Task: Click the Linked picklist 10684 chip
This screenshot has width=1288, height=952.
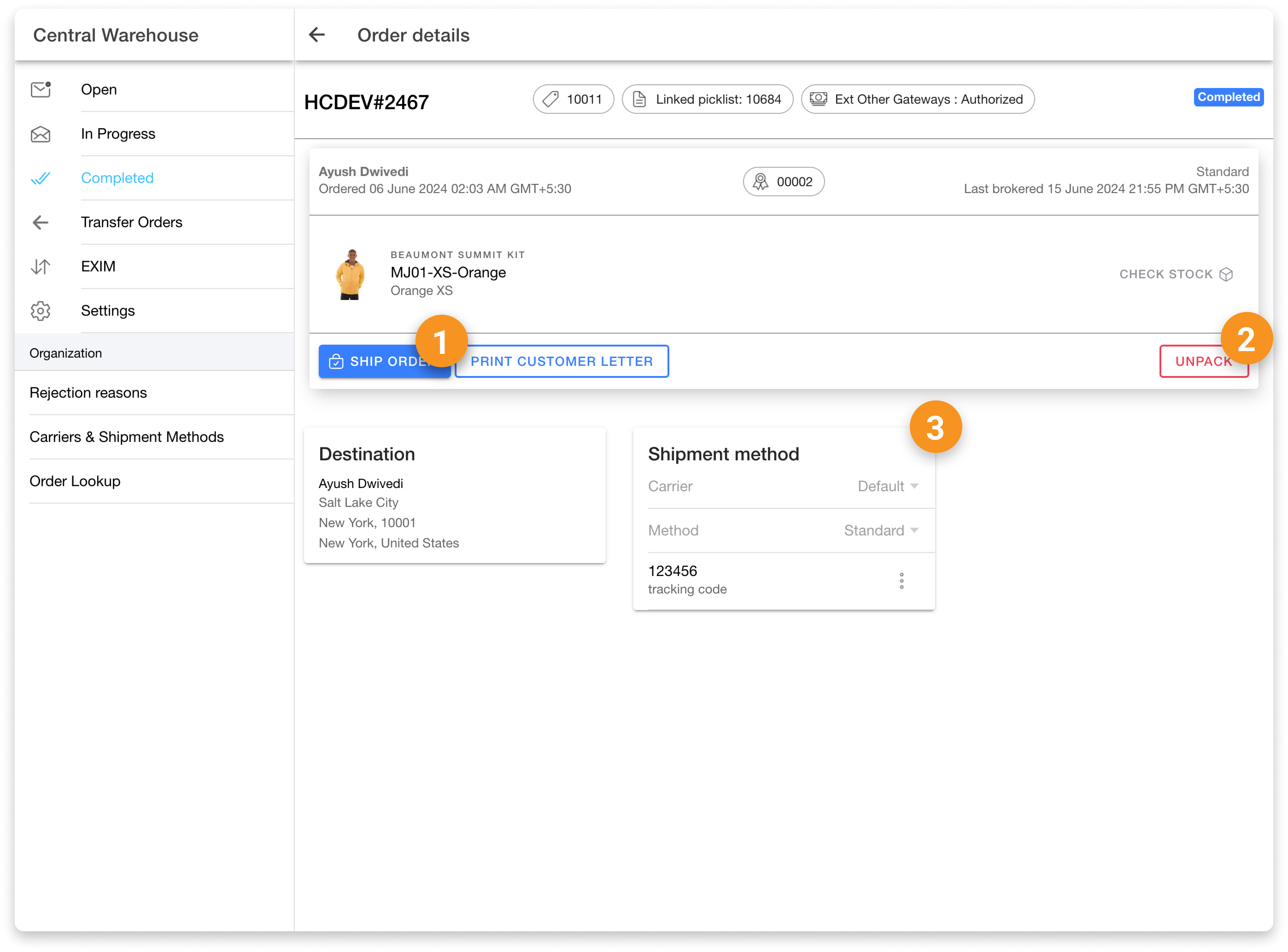Action: 707,99
